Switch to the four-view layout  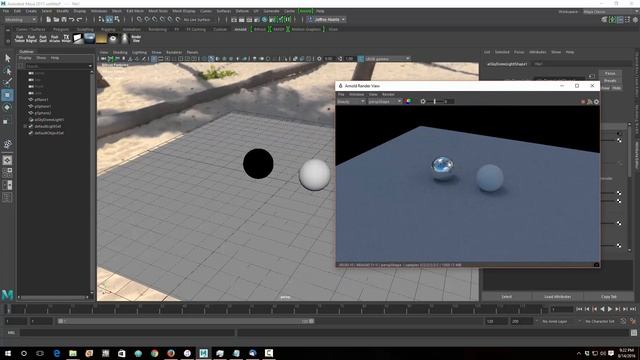[x=7, y=172]
